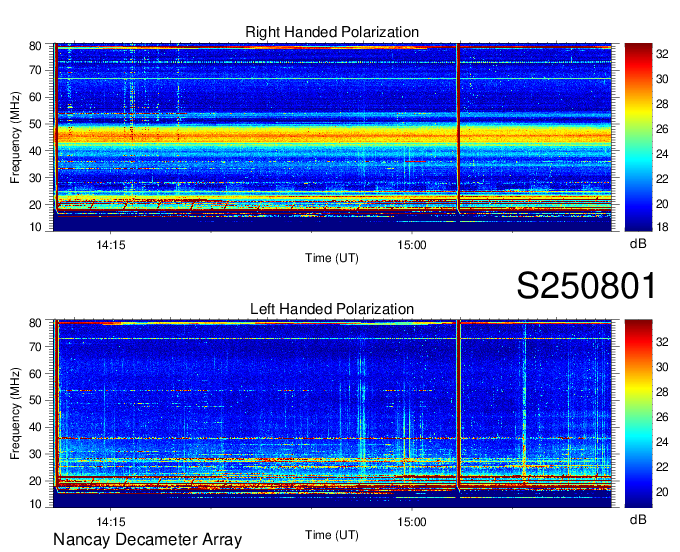Click the 30 value on Left Handed color bar
The height and width of the screenshot is (552, 680).
click(662, 367)
